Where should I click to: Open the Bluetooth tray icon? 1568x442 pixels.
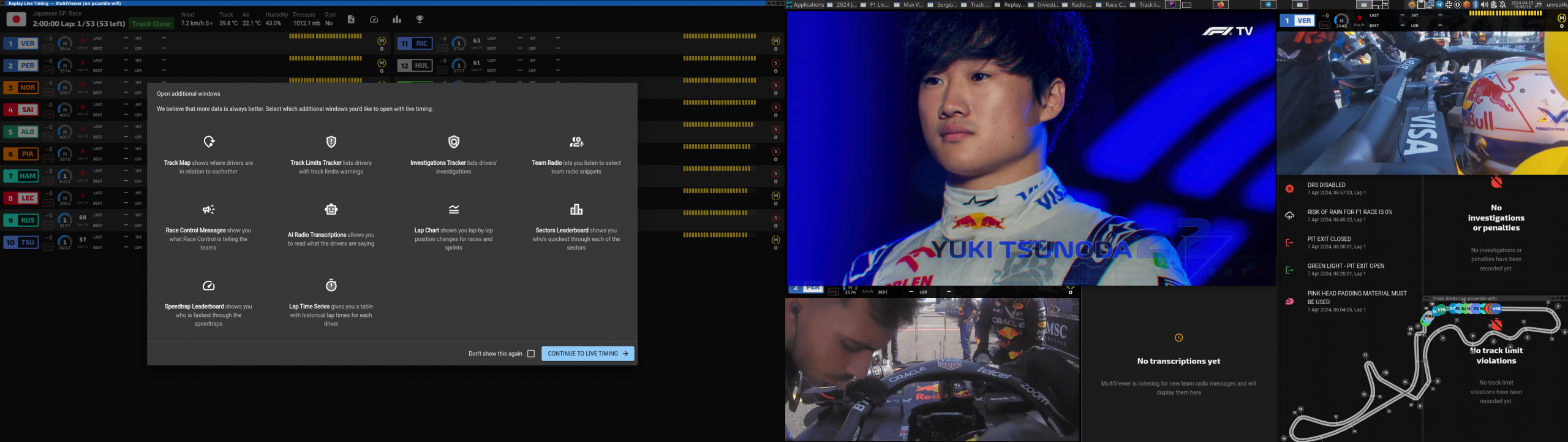[1475, 4]
